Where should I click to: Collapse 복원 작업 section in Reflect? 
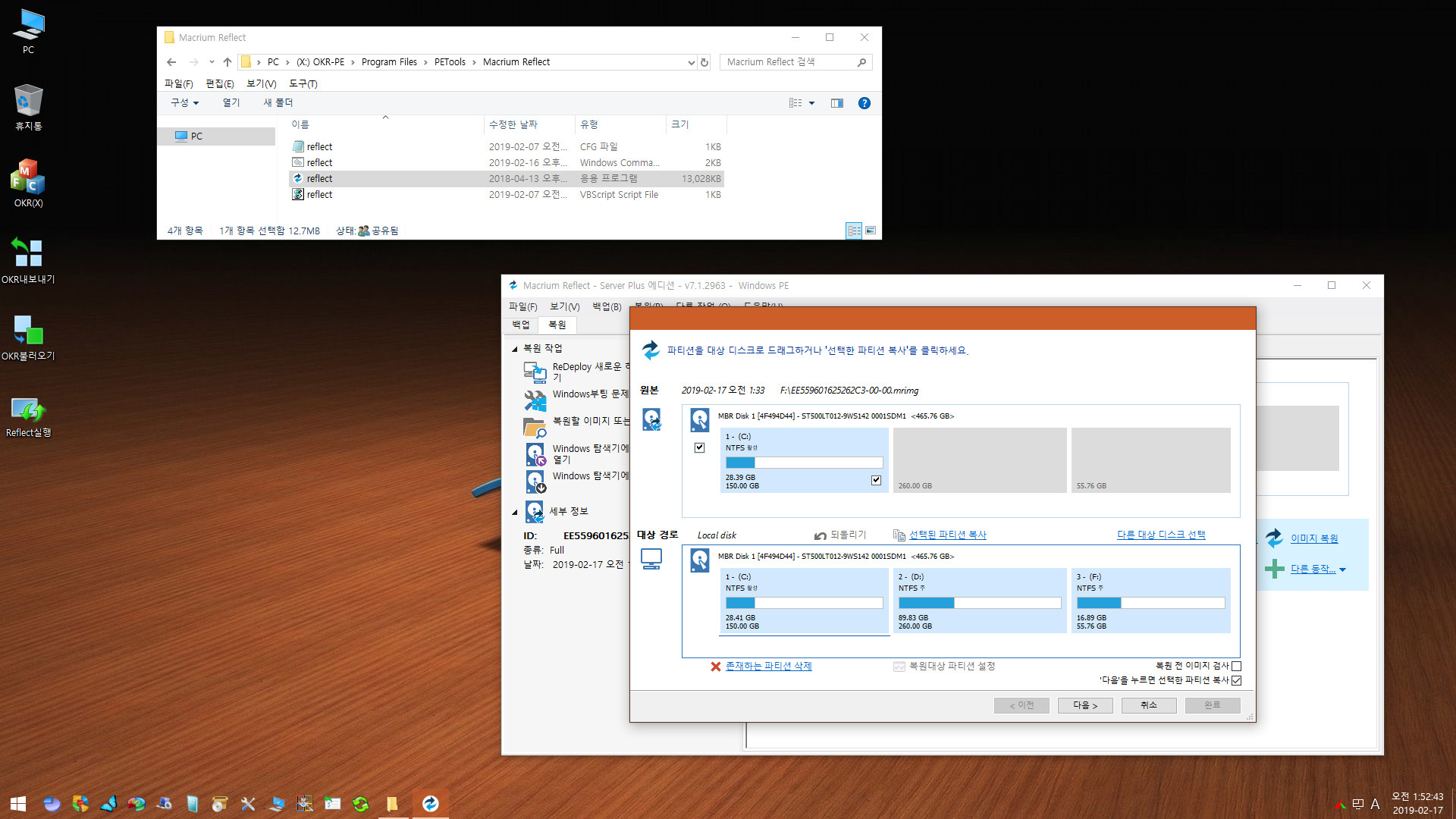(514, 349)
